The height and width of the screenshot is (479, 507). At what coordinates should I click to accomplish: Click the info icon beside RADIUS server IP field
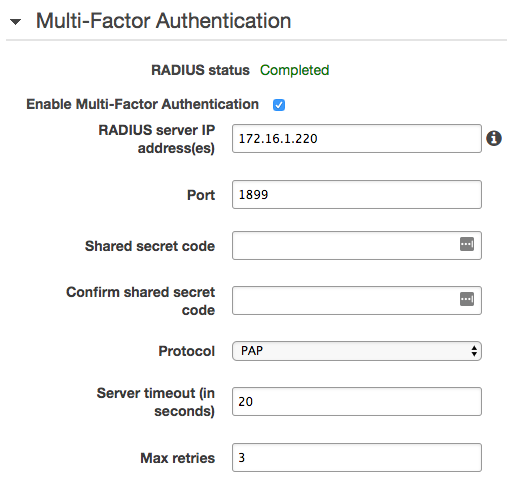494,138
